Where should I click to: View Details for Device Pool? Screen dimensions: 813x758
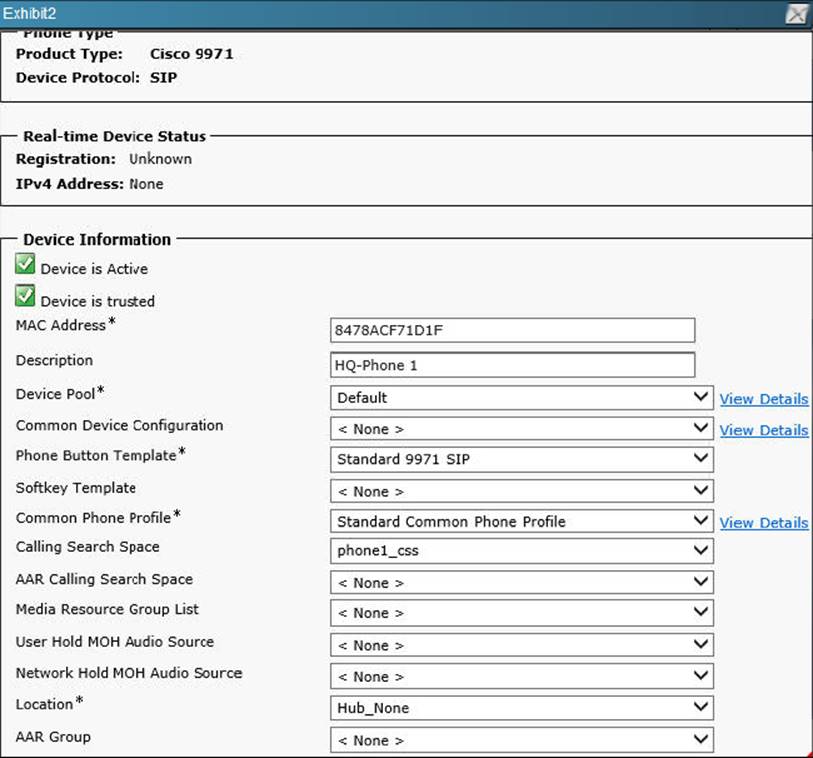[x=764, y=399]
